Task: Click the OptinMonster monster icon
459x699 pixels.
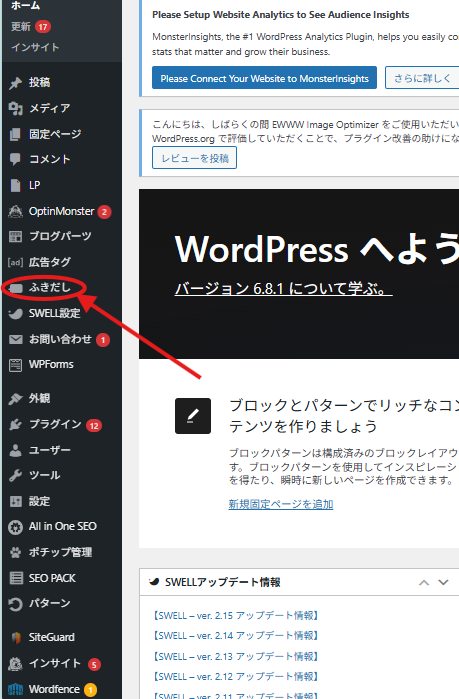Action: point(16,211)
